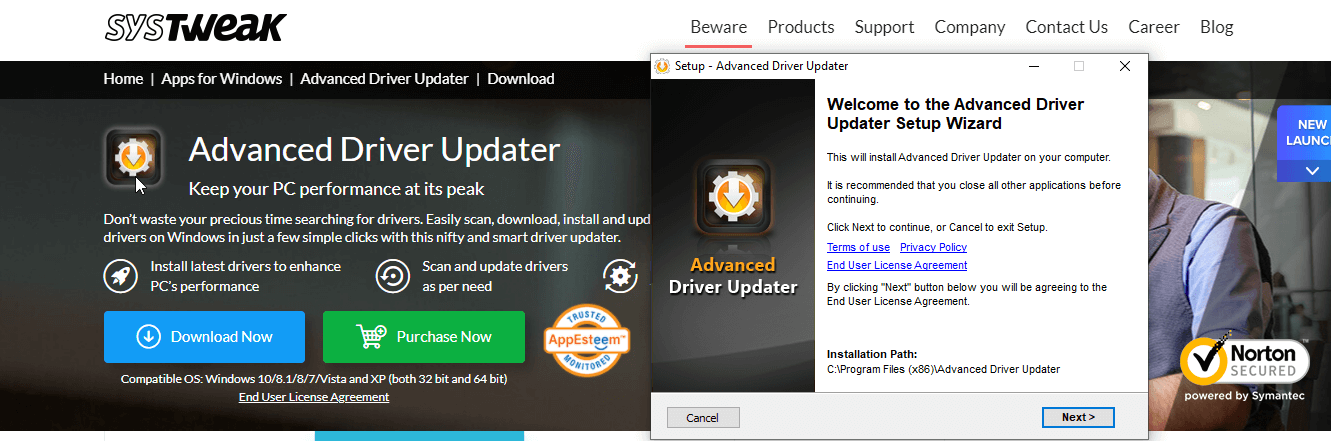Expand the New Launch banner chevron
1331x441 pixels.
click(1313, 171)
